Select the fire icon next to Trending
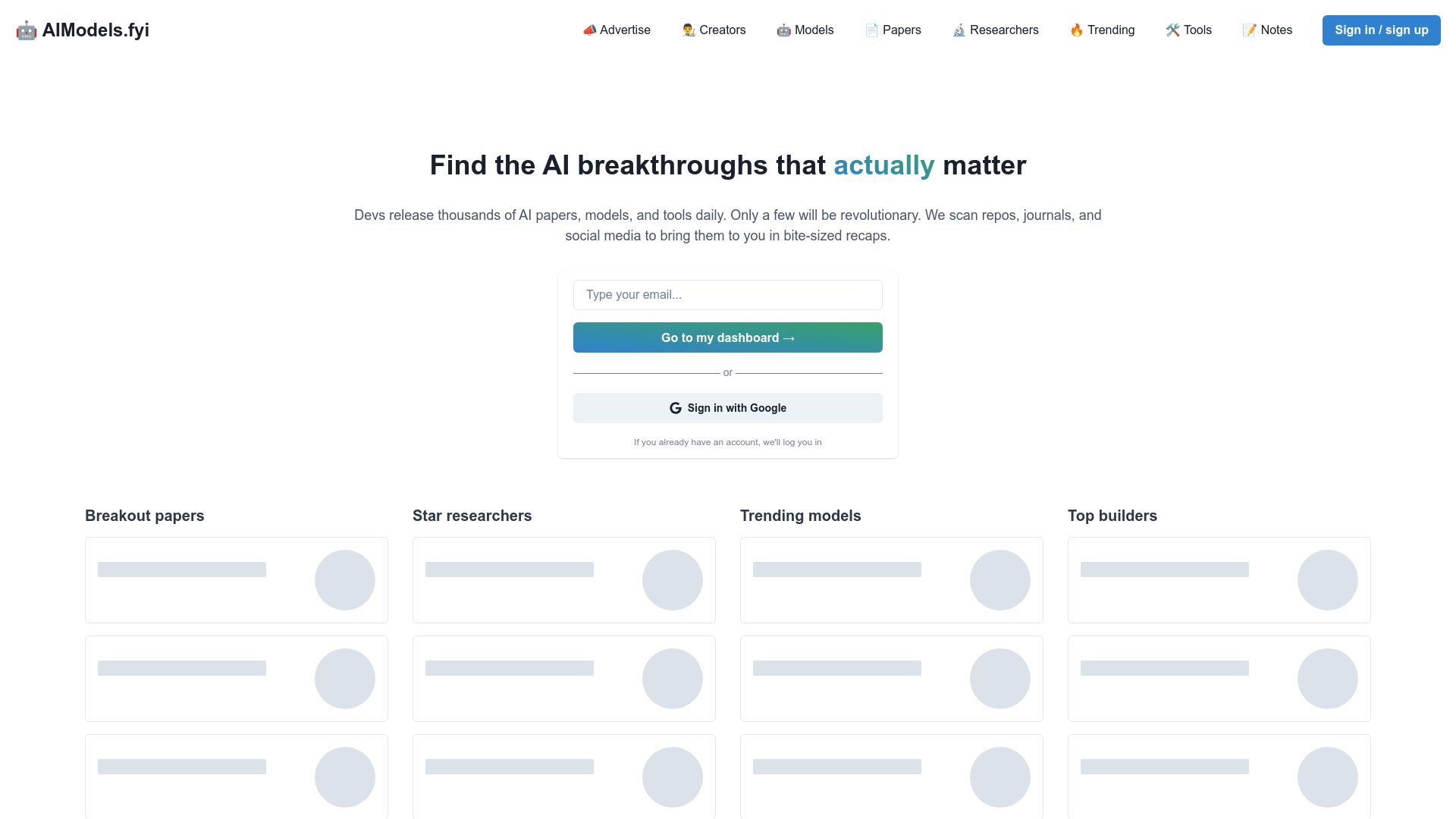This screenshot has height=819, width=1456. 1076,30
